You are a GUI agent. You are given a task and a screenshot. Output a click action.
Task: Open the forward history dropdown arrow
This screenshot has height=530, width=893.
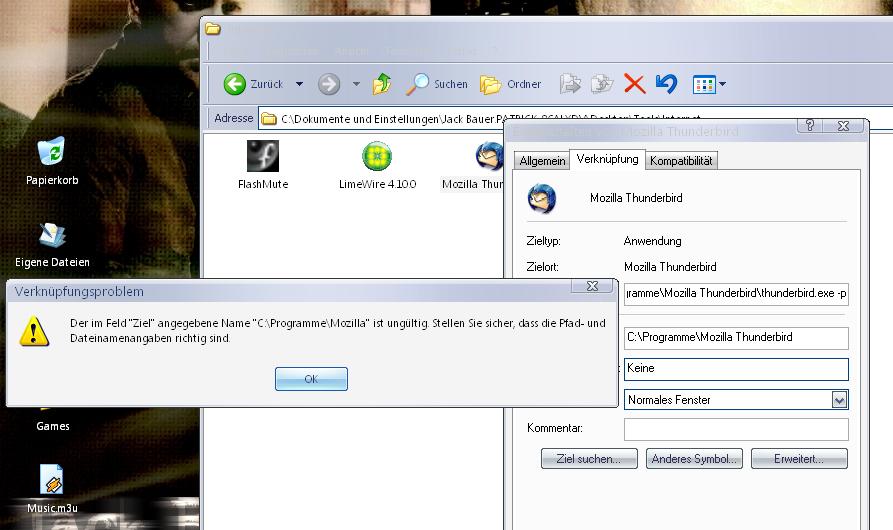coord(356,84)
